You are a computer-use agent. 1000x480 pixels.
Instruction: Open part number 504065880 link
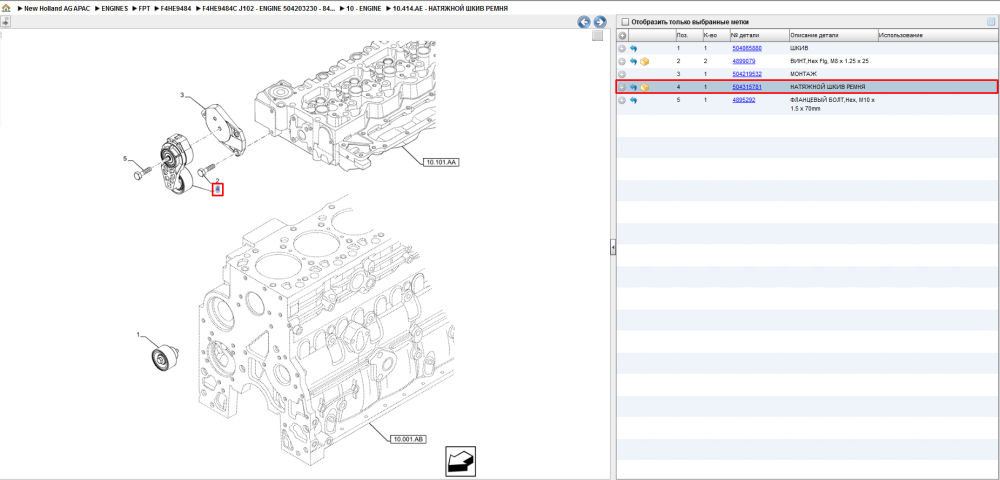(x=747, y=48)
